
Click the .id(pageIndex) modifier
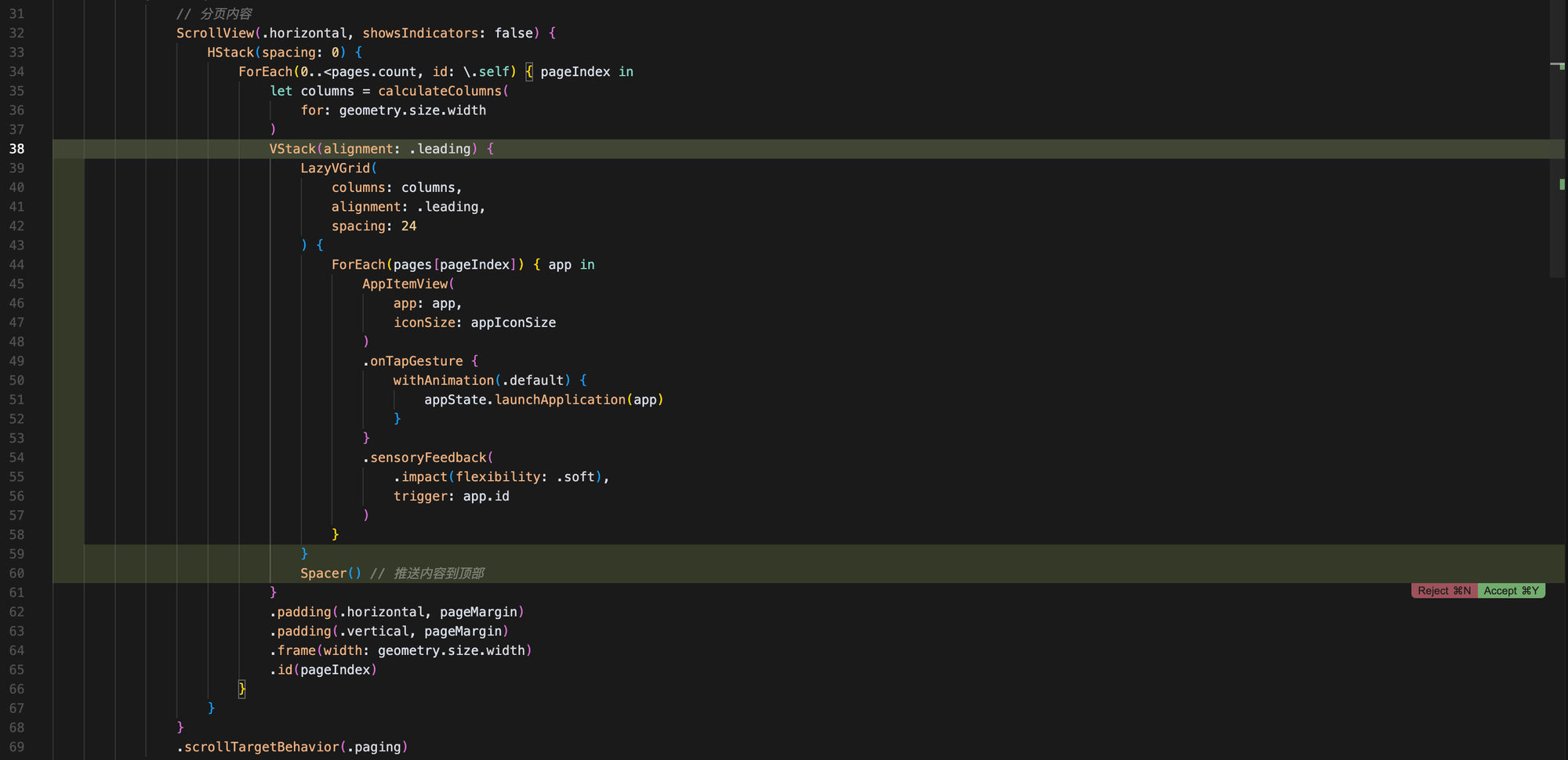tap(323, 670)
